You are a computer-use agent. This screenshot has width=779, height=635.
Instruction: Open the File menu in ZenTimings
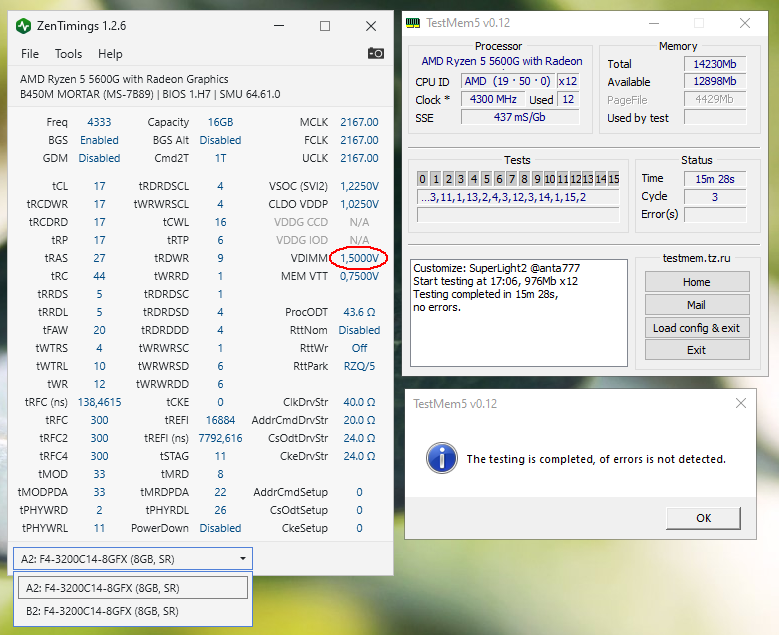[30, 54]
